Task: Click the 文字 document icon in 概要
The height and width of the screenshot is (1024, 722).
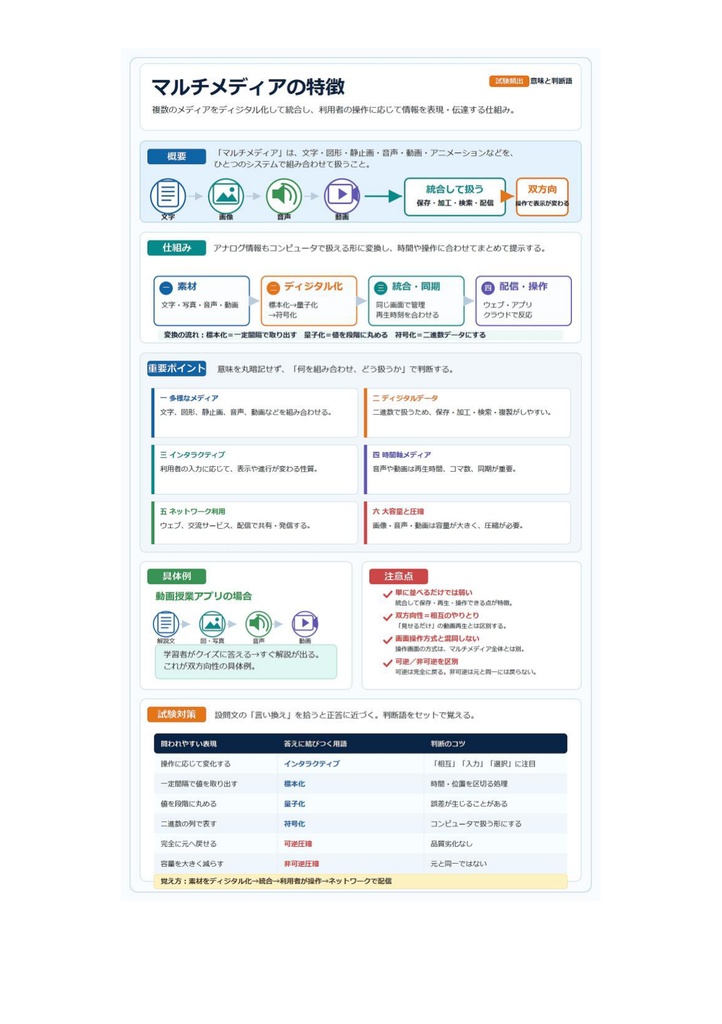Action: pos(168,195)
